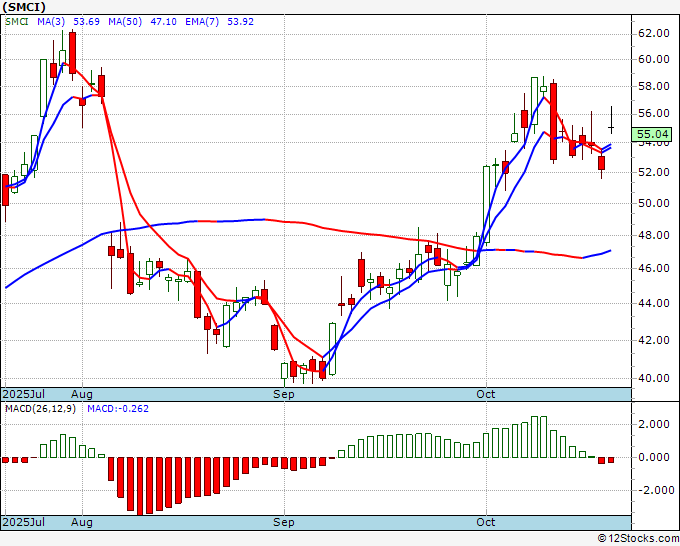Click Aug on the MACD panel axis
This screenshot has width=680, height=546.
(x=82, y=522)
